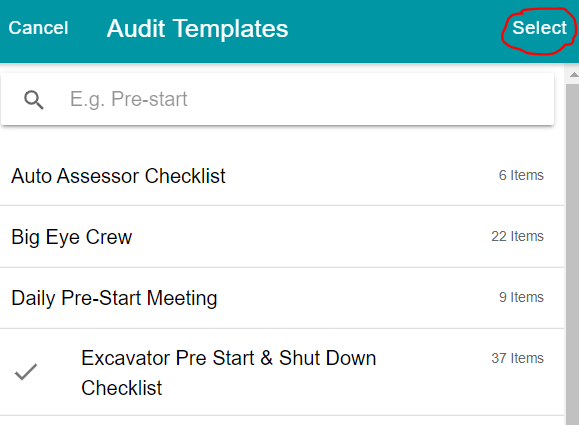Click the word Meeting in Daily Pre-Start Meeting

(x=182, y=298)
